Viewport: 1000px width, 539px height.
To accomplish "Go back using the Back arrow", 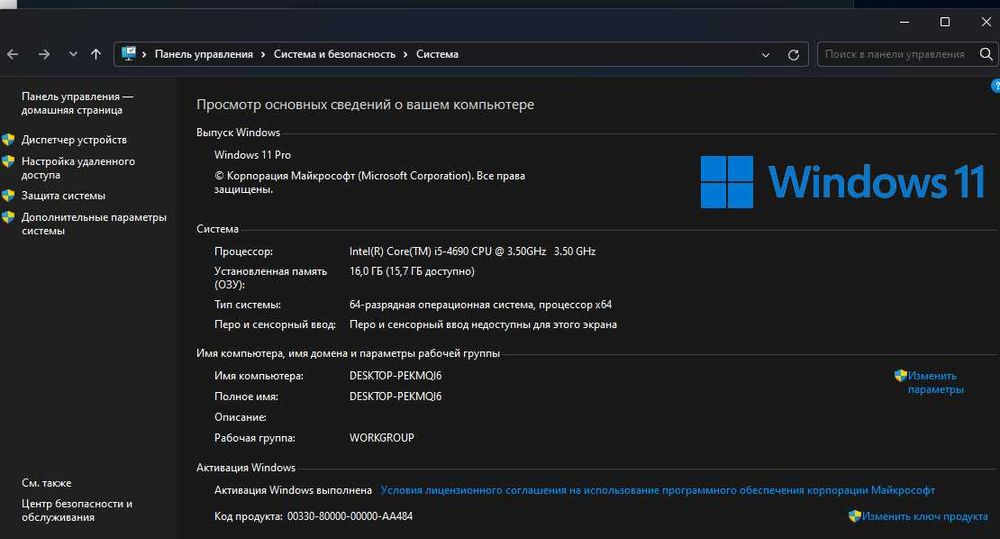I will coord(13,55).
